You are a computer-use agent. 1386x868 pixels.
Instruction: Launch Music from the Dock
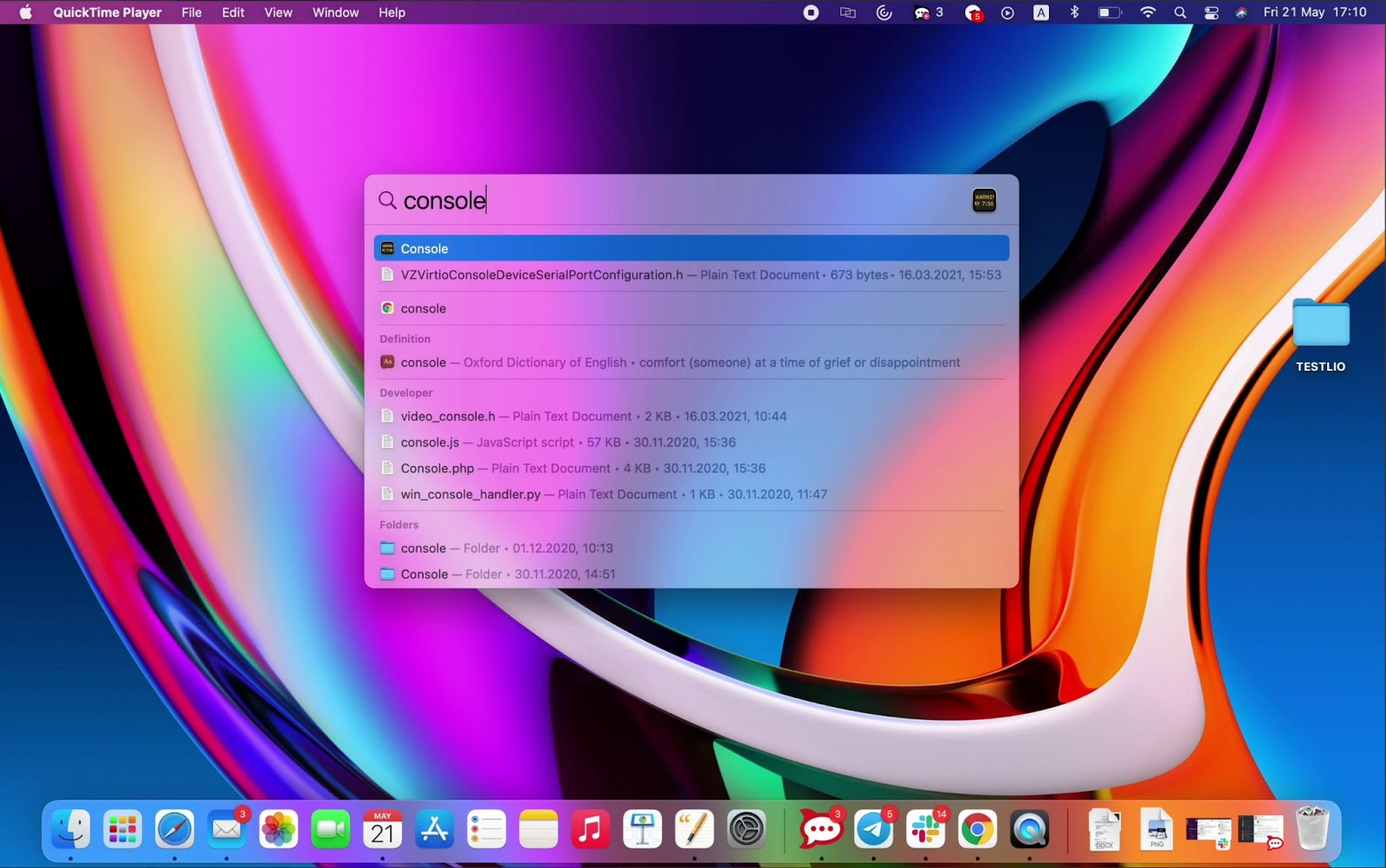591,830
